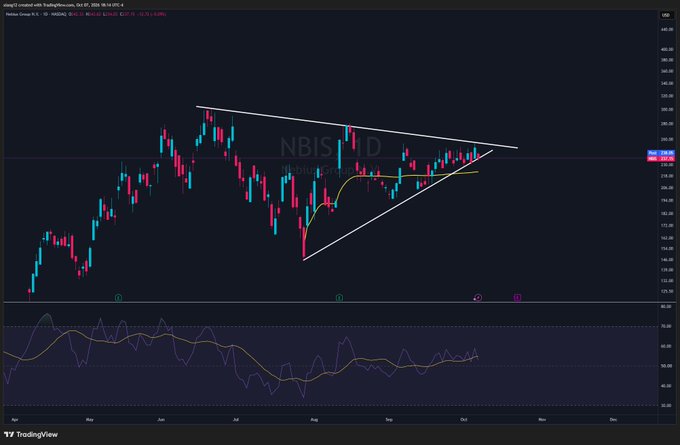The width and height of the screenshot is (680, 445).
Task: Select the yellow RSI smoothing line
Action: 243,351
